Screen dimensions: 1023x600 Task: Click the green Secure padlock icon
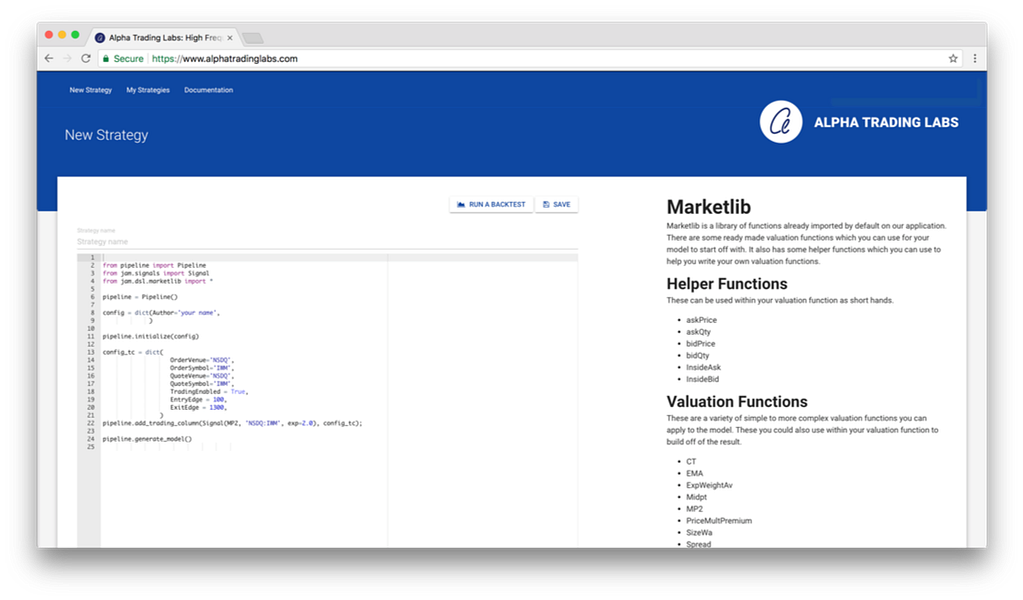pyautogui.click(x=106, y=59)
